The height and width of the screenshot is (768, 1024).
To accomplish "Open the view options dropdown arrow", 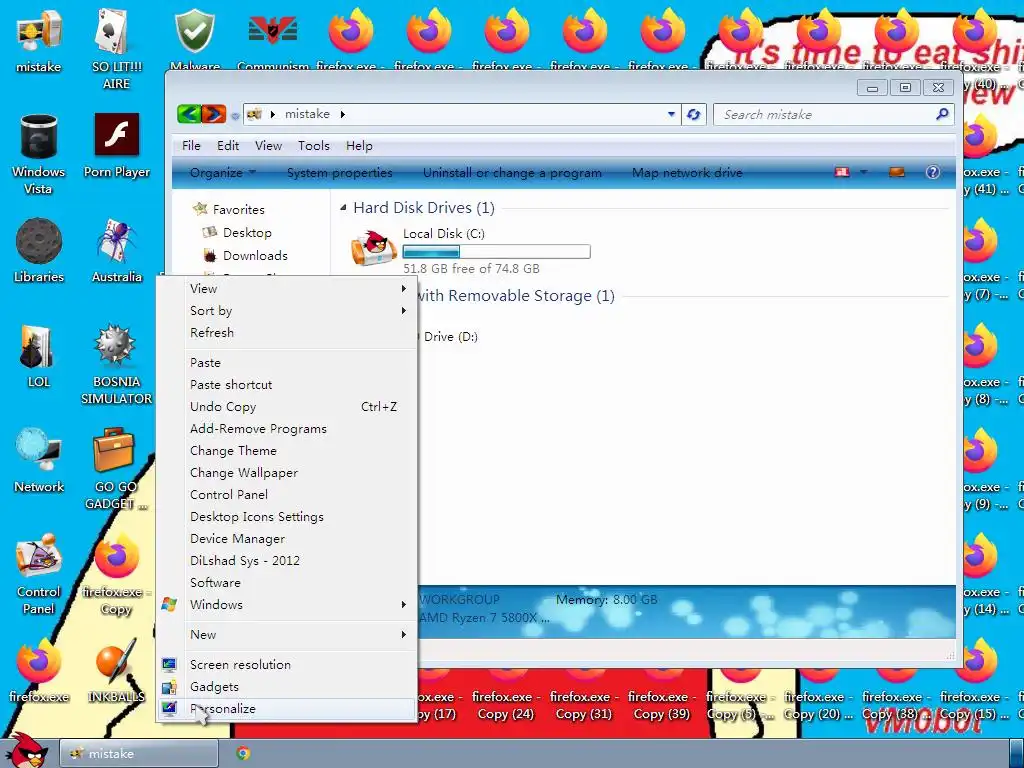I will pyautogui.click(x=864, y=172).
